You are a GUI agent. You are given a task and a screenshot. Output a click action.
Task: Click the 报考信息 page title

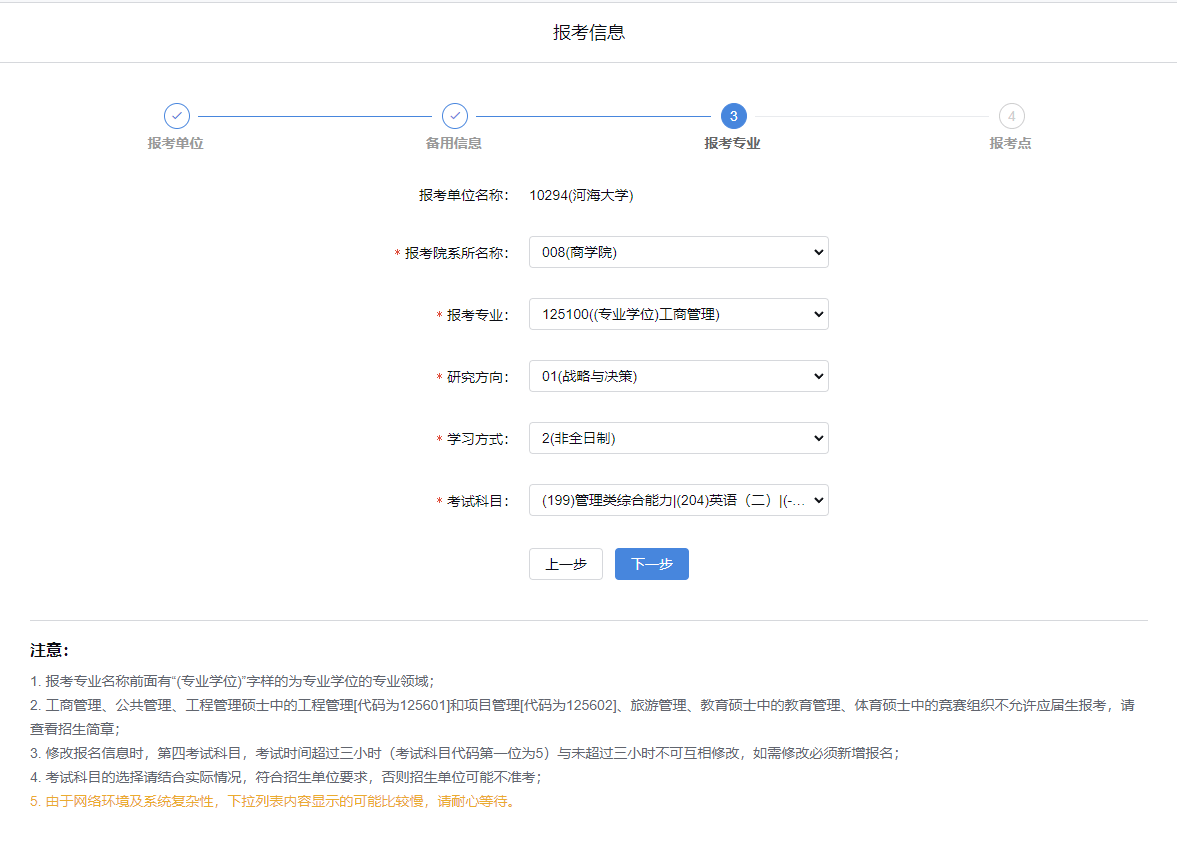pos(588,32)
